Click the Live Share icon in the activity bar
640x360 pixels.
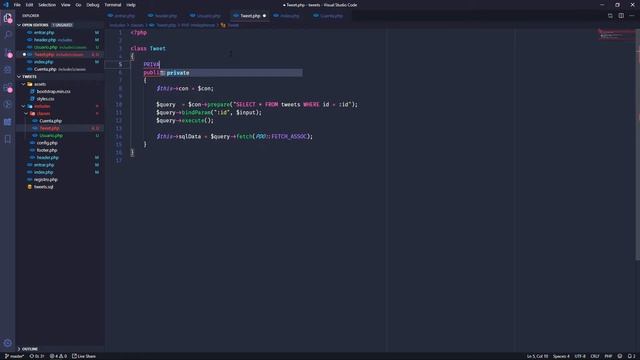click(x=8, y=104)
